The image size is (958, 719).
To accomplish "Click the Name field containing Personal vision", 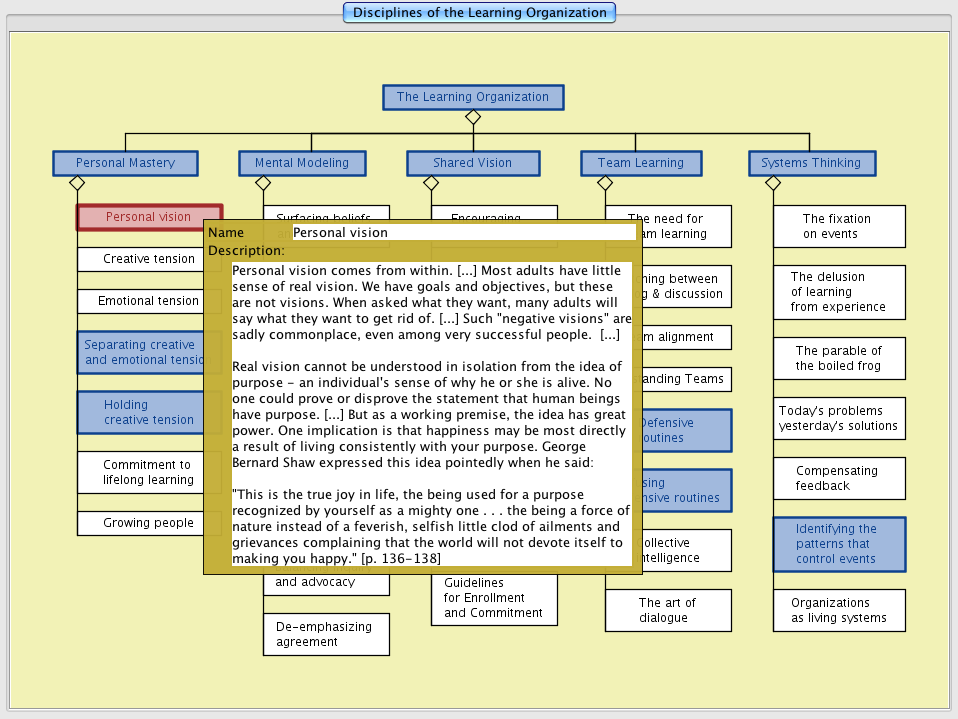I will (x=464, y=232).
